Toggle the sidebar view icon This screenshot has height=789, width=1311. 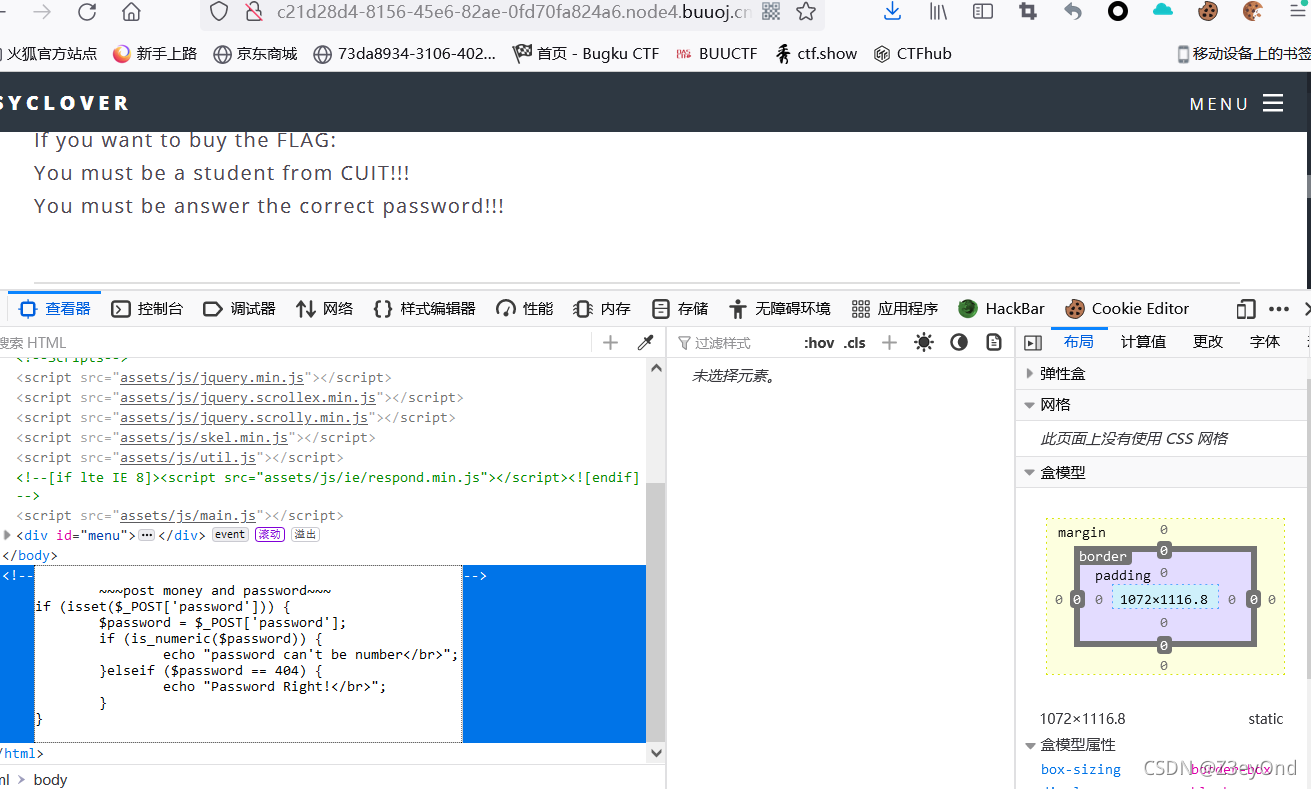[x=983, y=11]
